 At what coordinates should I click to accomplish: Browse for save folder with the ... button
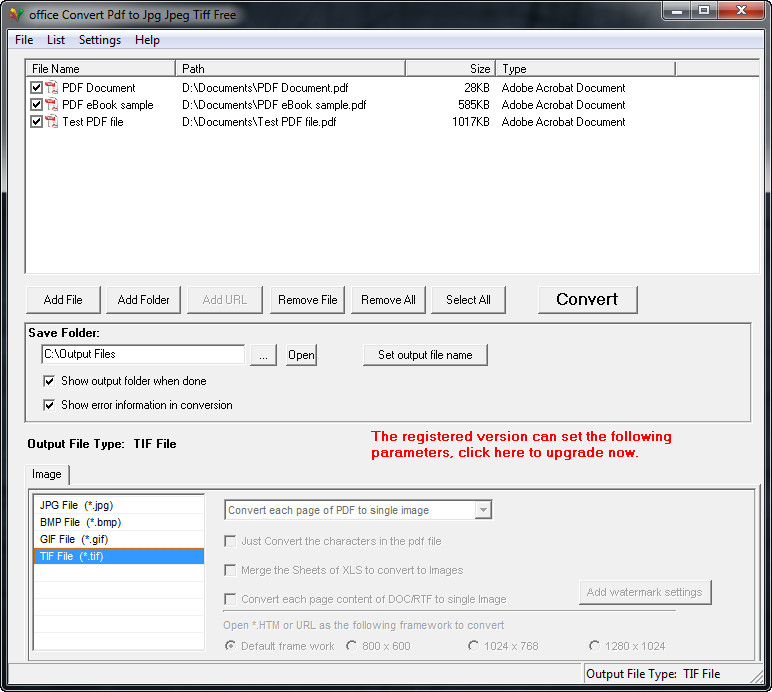pos(263,355)
